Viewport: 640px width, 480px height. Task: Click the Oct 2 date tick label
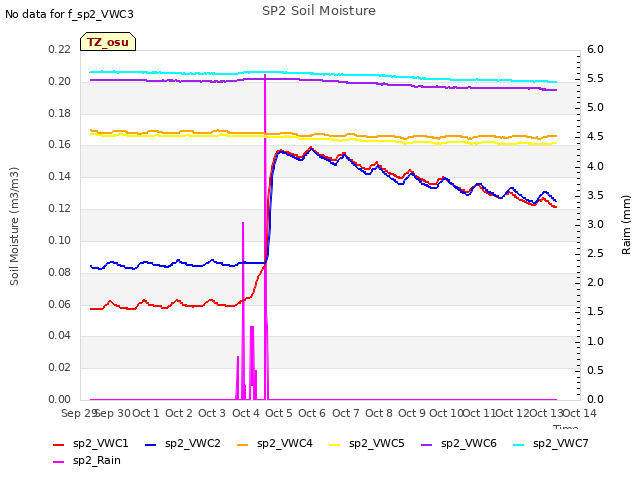(x=179, y=413)
